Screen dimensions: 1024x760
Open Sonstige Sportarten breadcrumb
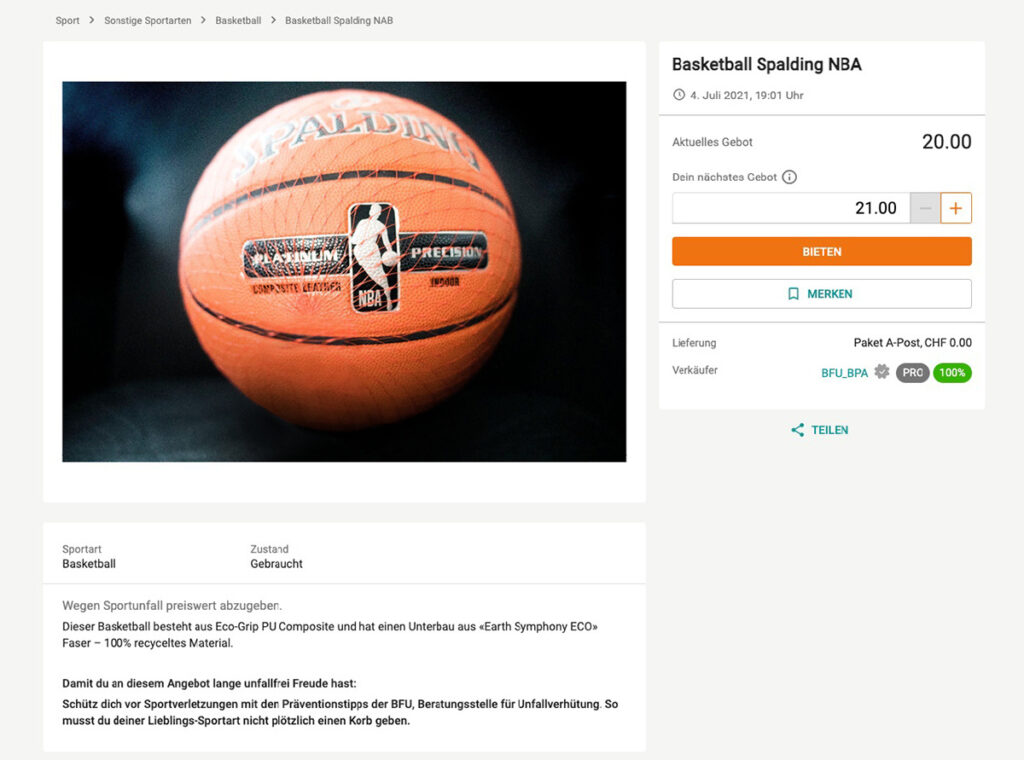[148, 20]
